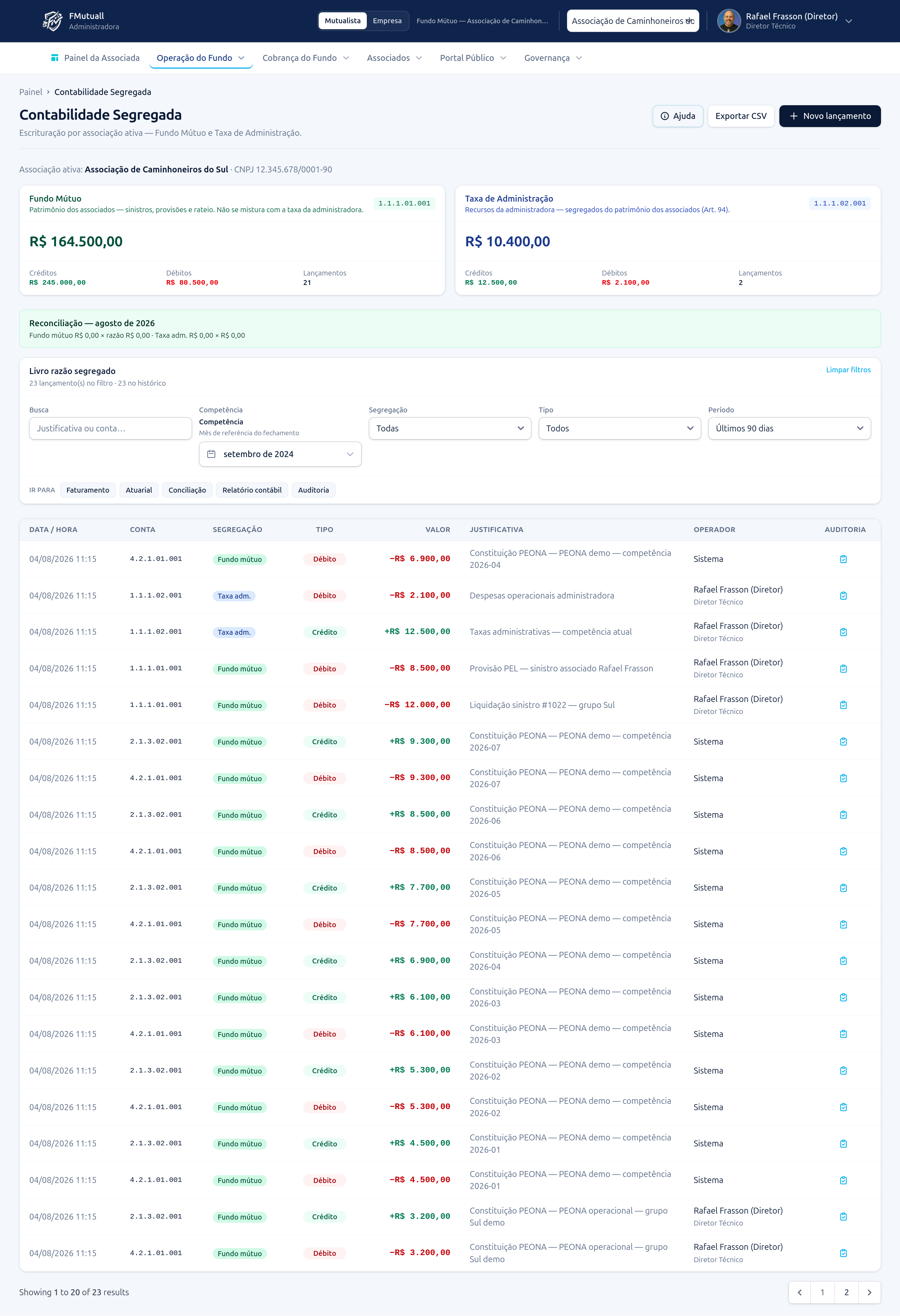Open audit icon for -R$ 9.300,00 row

pos(843,778)
